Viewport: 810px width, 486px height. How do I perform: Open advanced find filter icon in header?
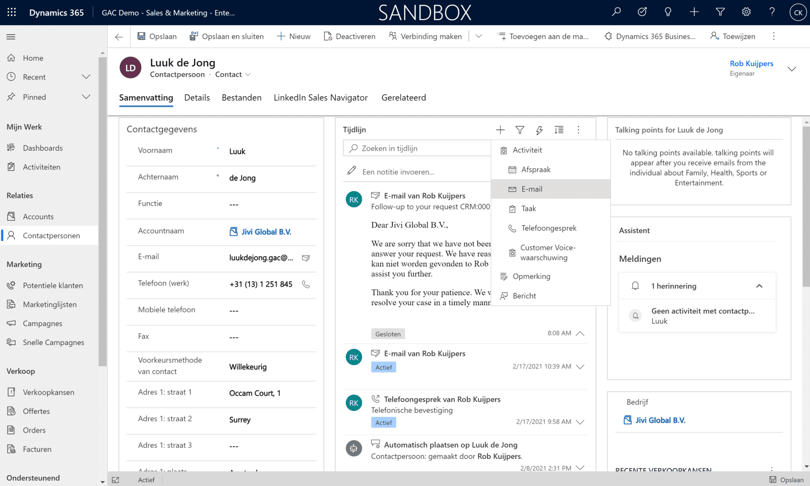(x=720, y=12)
